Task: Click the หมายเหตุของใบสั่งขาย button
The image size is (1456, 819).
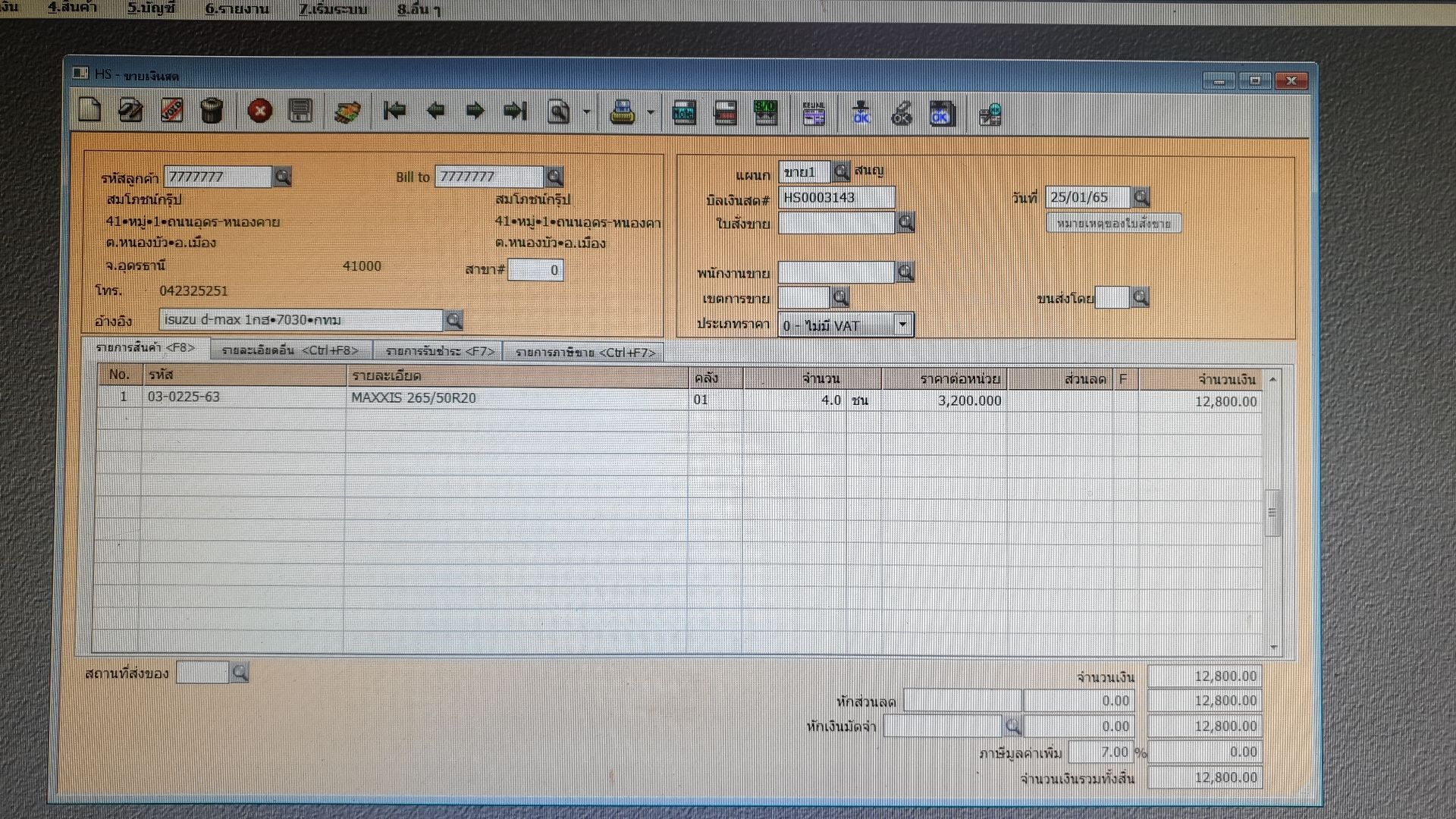Action: (x=1113, y=223)
